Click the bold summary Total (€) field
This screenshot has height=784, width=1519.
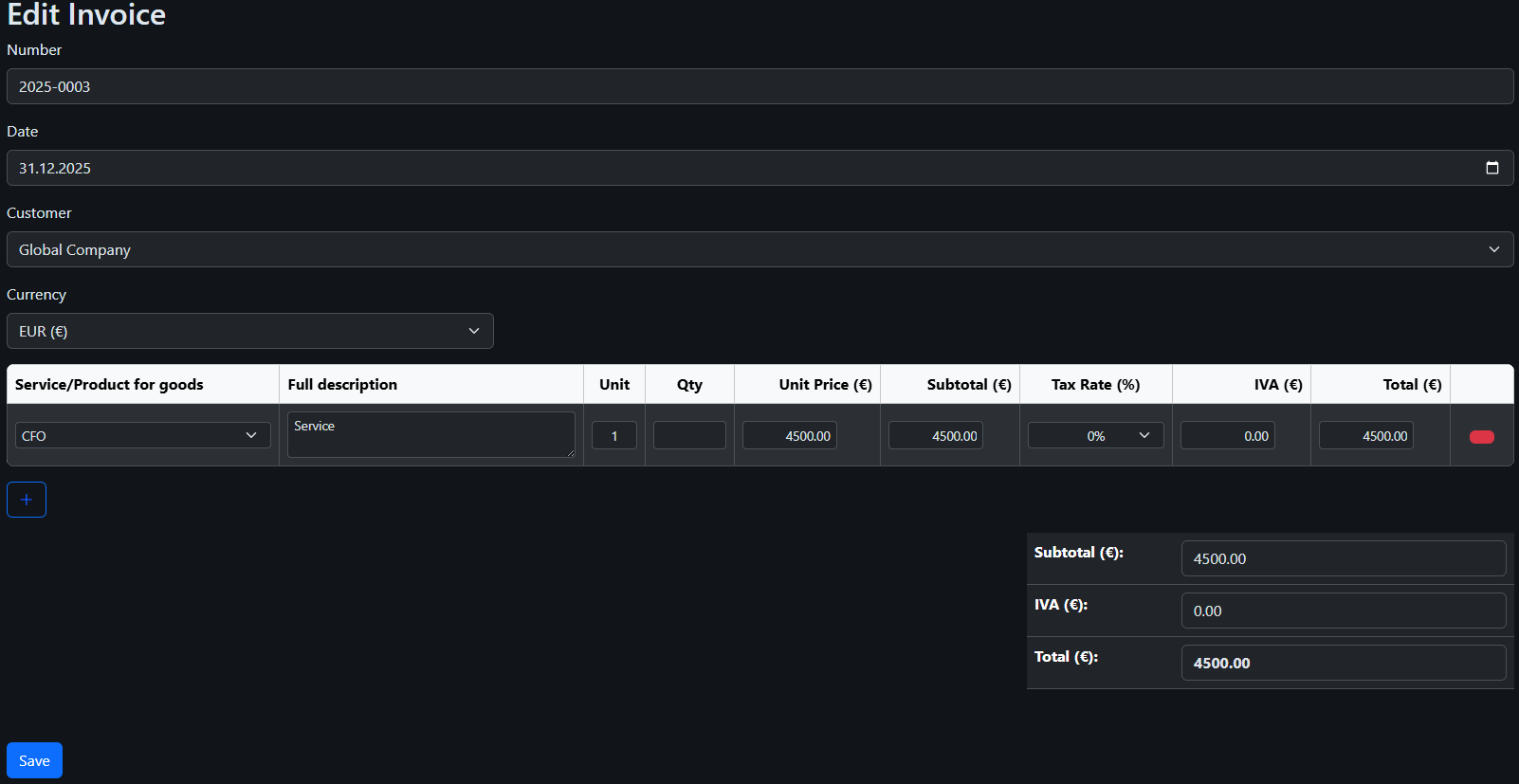1343,663
